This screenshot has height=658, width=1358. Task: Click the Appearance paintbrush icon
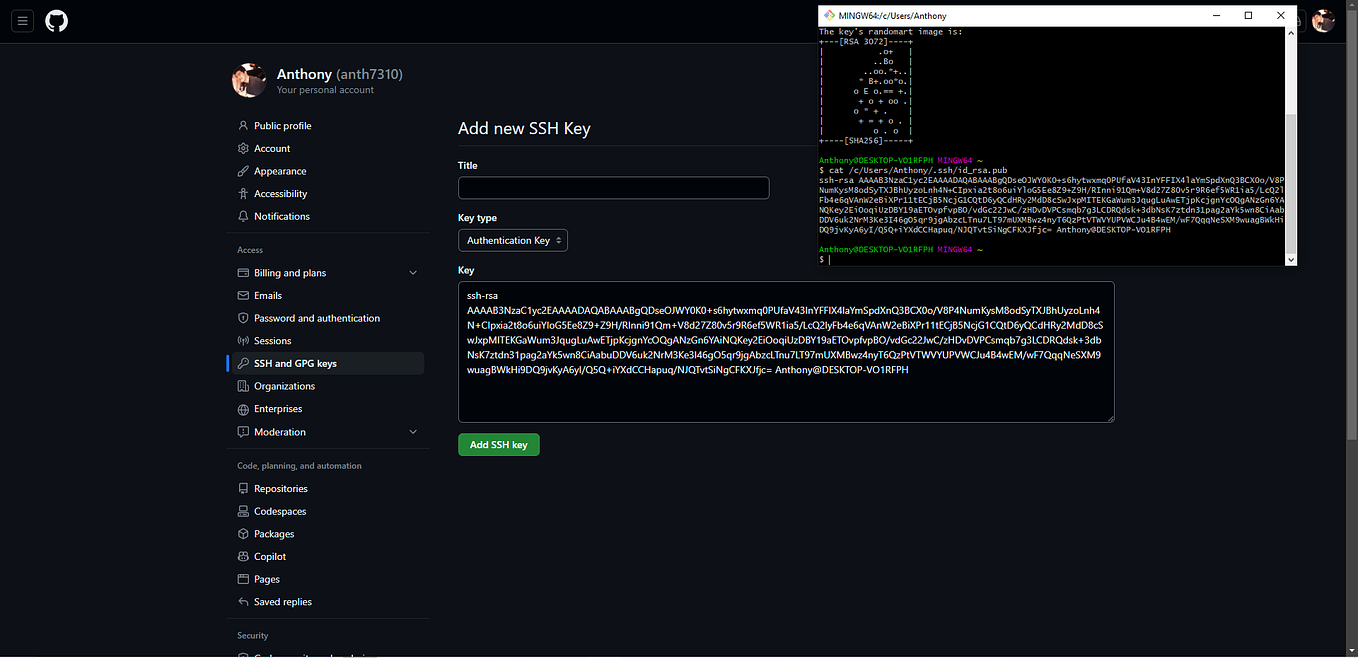(241, 171)
